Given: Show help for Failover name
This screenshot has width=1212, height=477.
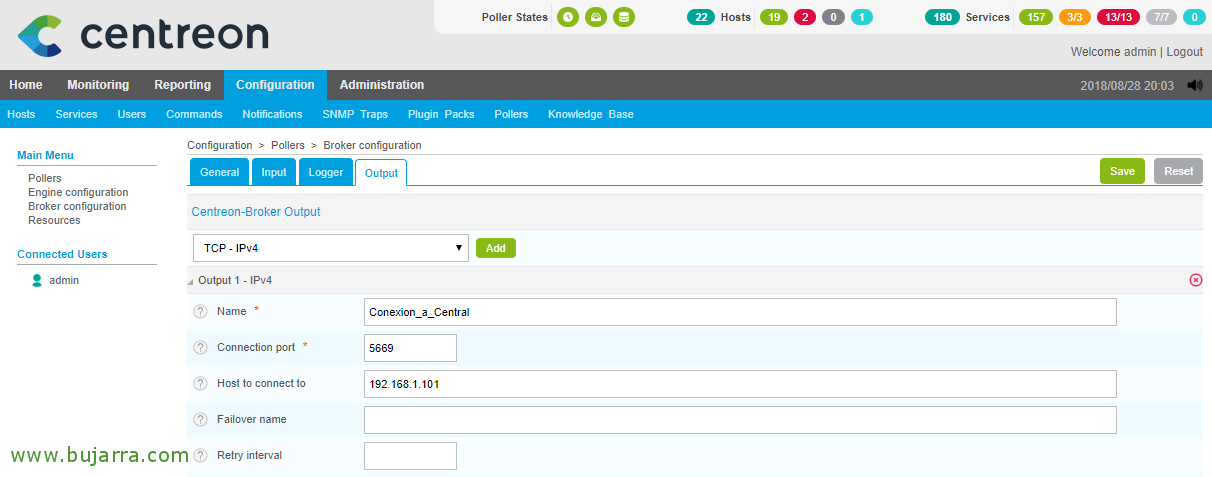Looking at the screenshot, I should [x=200, y=420].
